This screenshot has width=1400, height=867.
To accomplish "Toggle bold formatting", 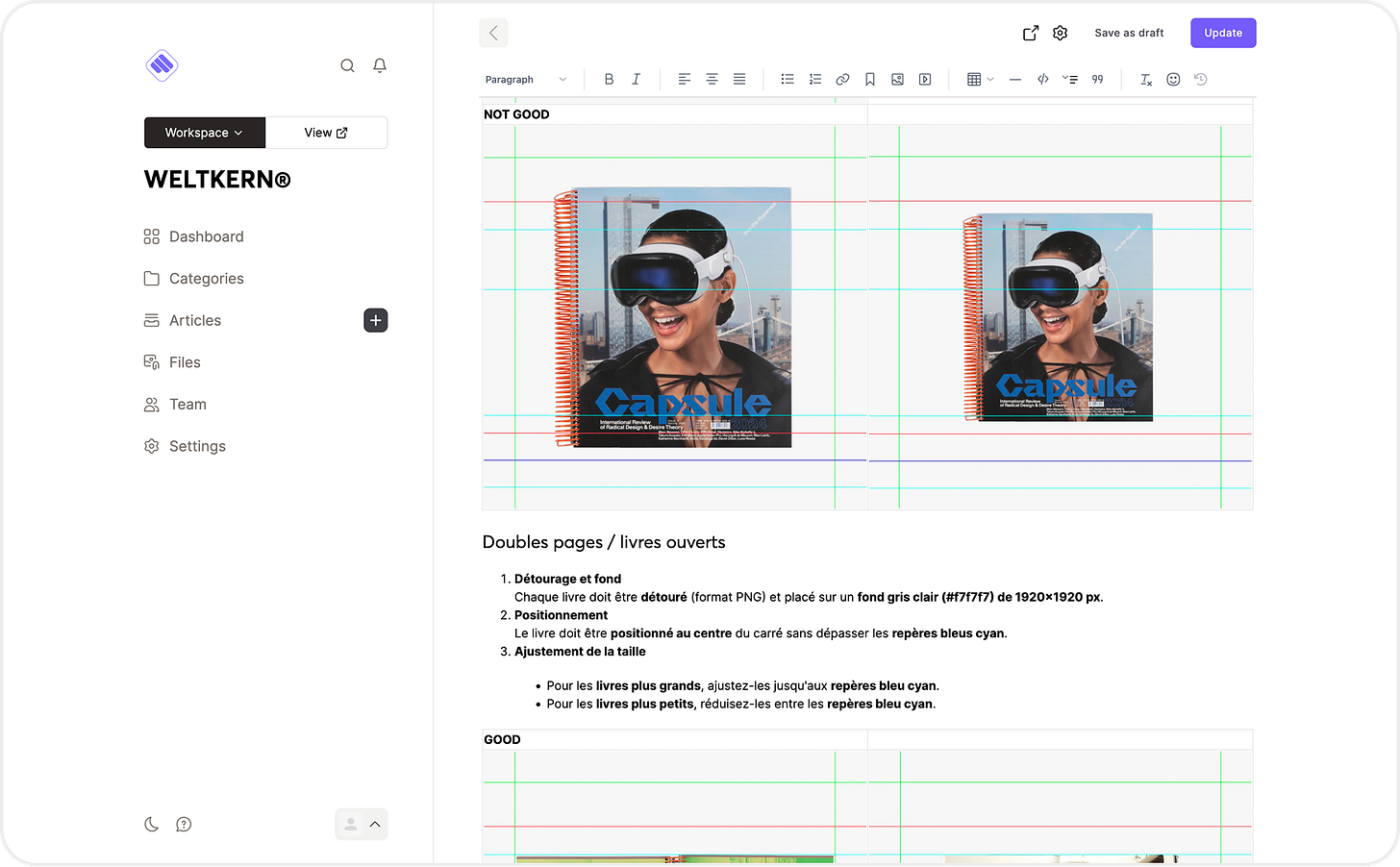I will pos(609,80).
